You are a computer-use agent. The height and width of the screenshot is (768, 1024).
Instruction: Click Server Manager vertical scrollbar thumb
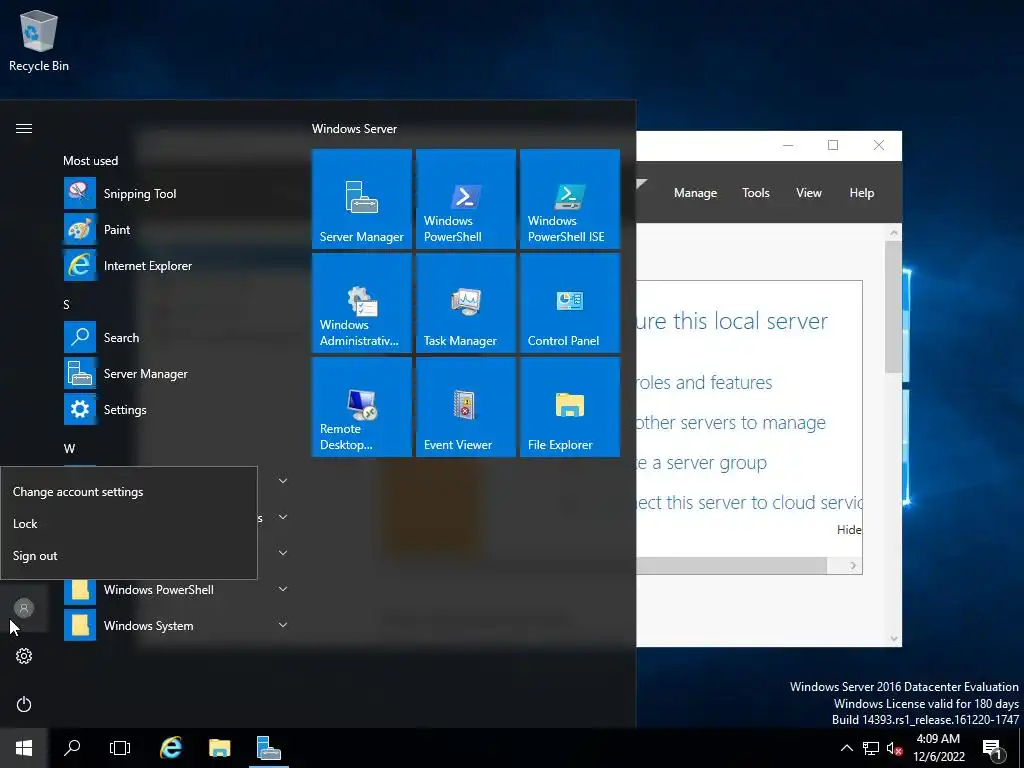pos(893,307)
